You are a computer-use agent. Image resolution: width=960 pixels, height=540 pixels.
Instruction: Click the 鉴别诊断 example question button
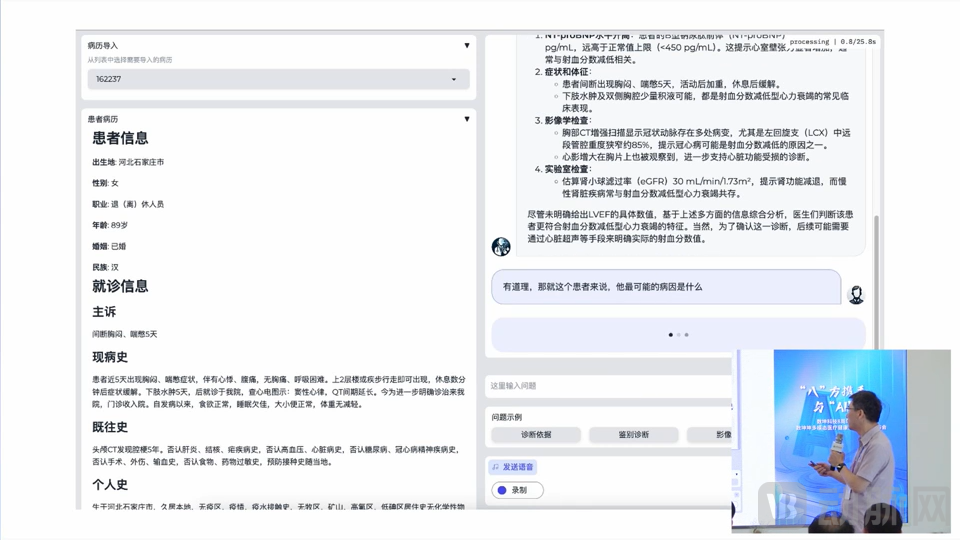pos(633,435)
